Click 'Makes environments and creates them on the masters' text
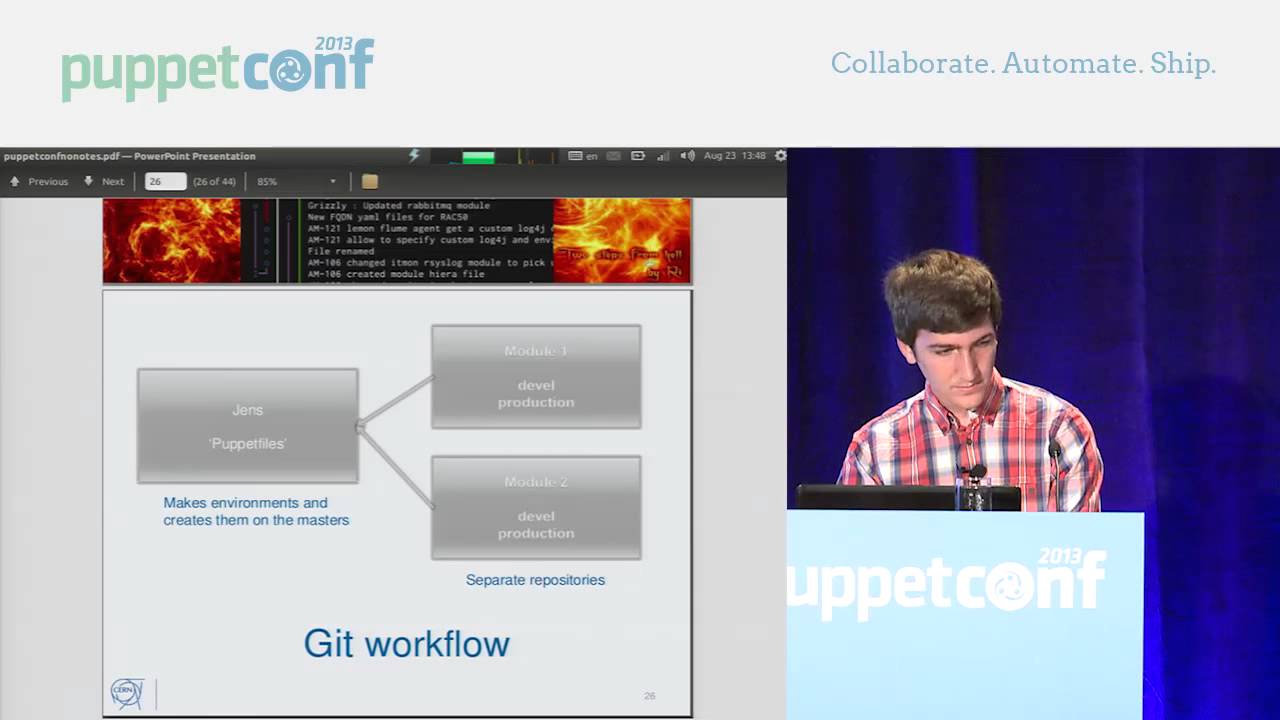 tap(256, 512)
